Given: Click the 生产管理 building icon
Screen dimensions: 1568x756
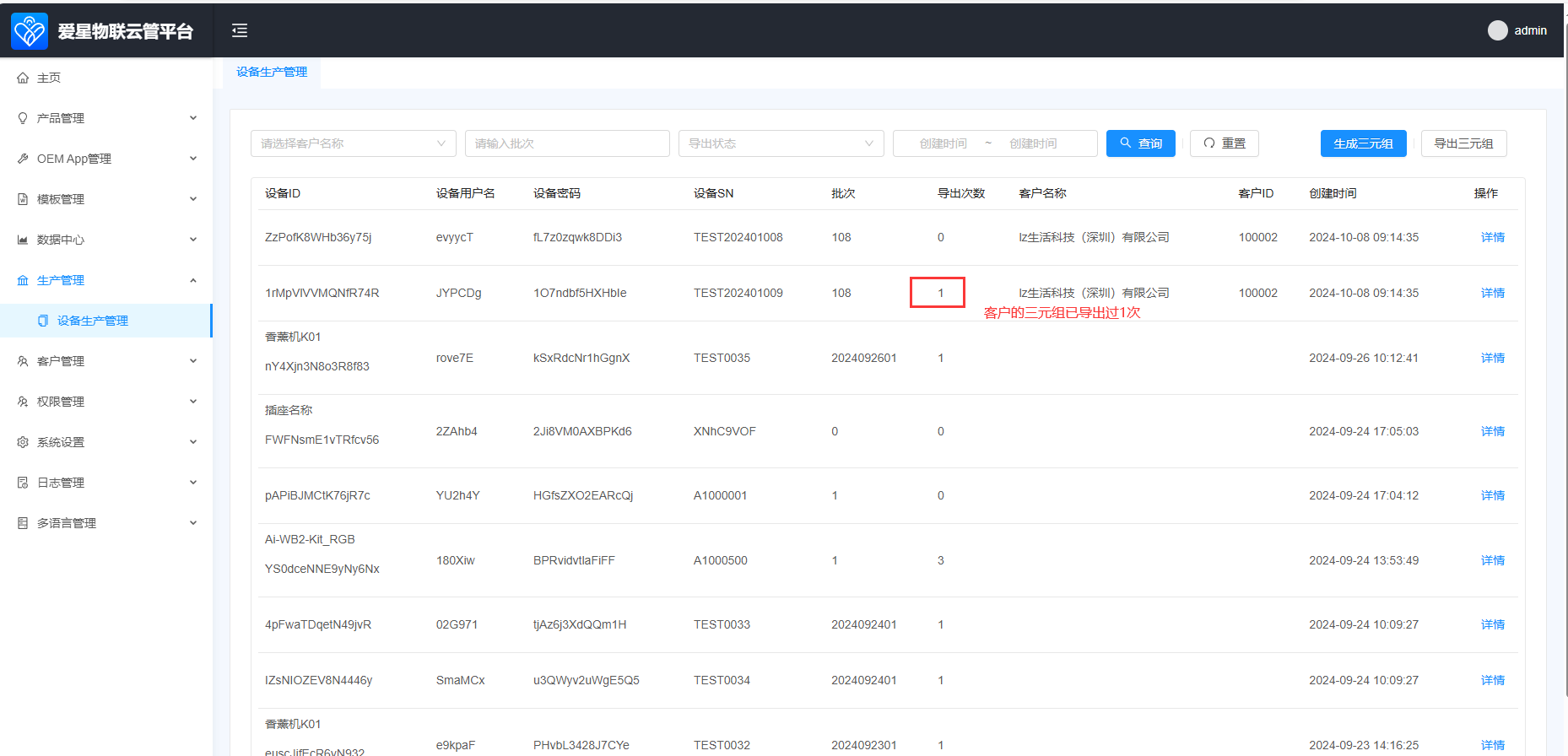Looking at the screenshot, I should point(23,280).
